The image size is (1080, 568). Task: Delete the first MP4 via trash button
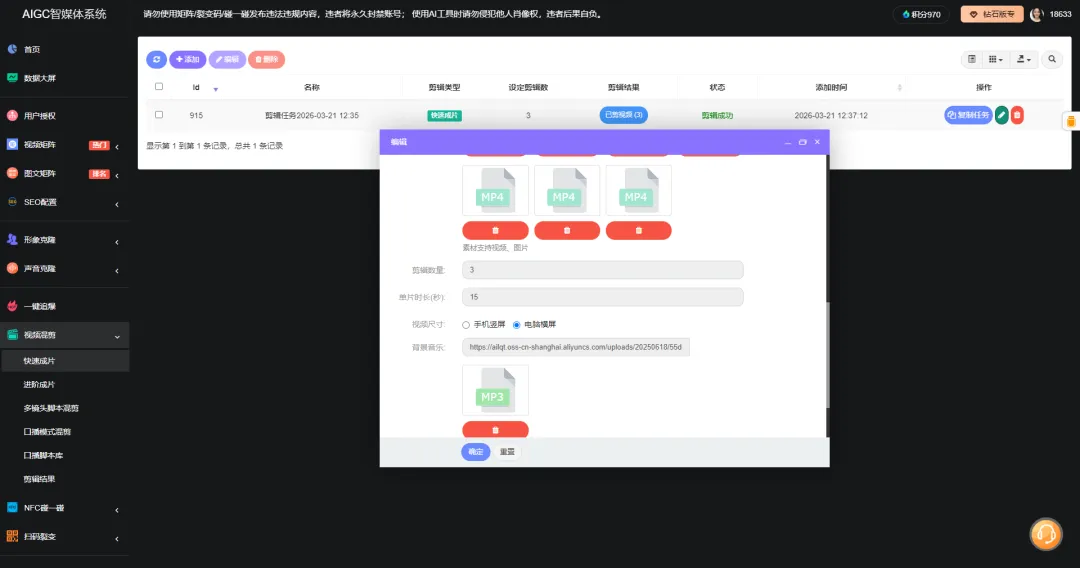coord(495,231)
